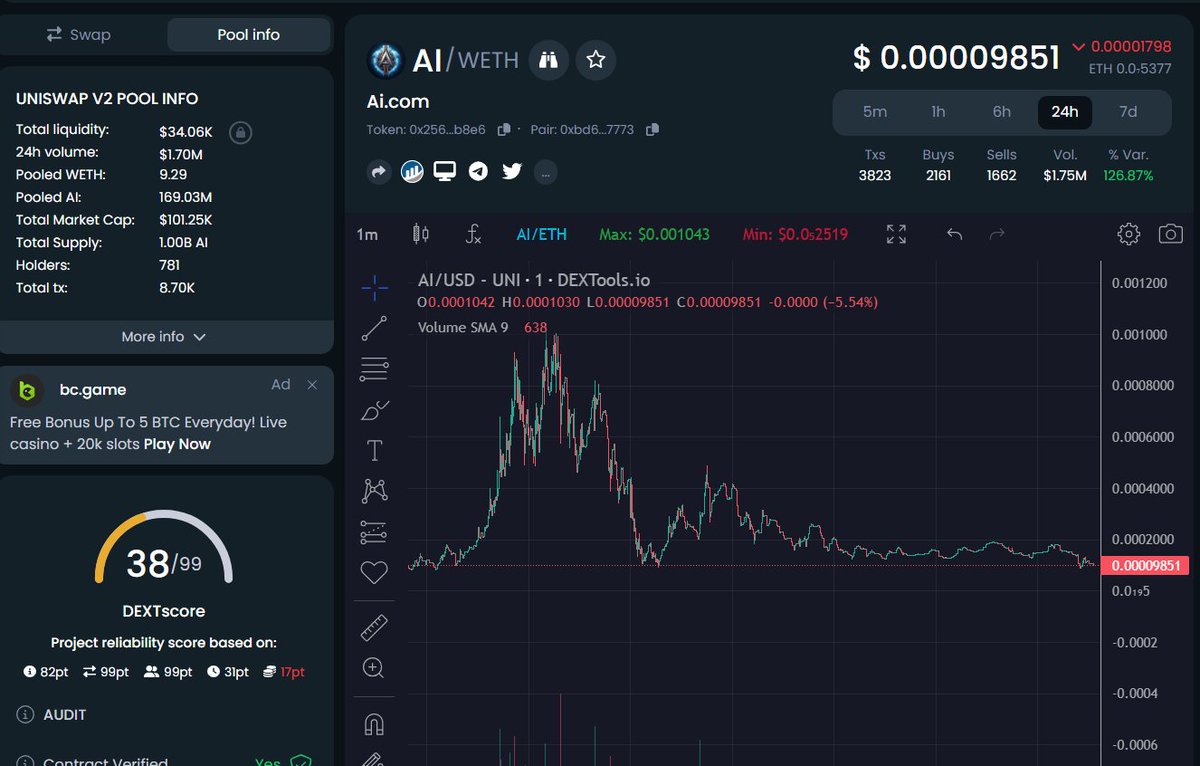Select the pattern drawing tool
1200x766 pixels.
tap(374, 491)
